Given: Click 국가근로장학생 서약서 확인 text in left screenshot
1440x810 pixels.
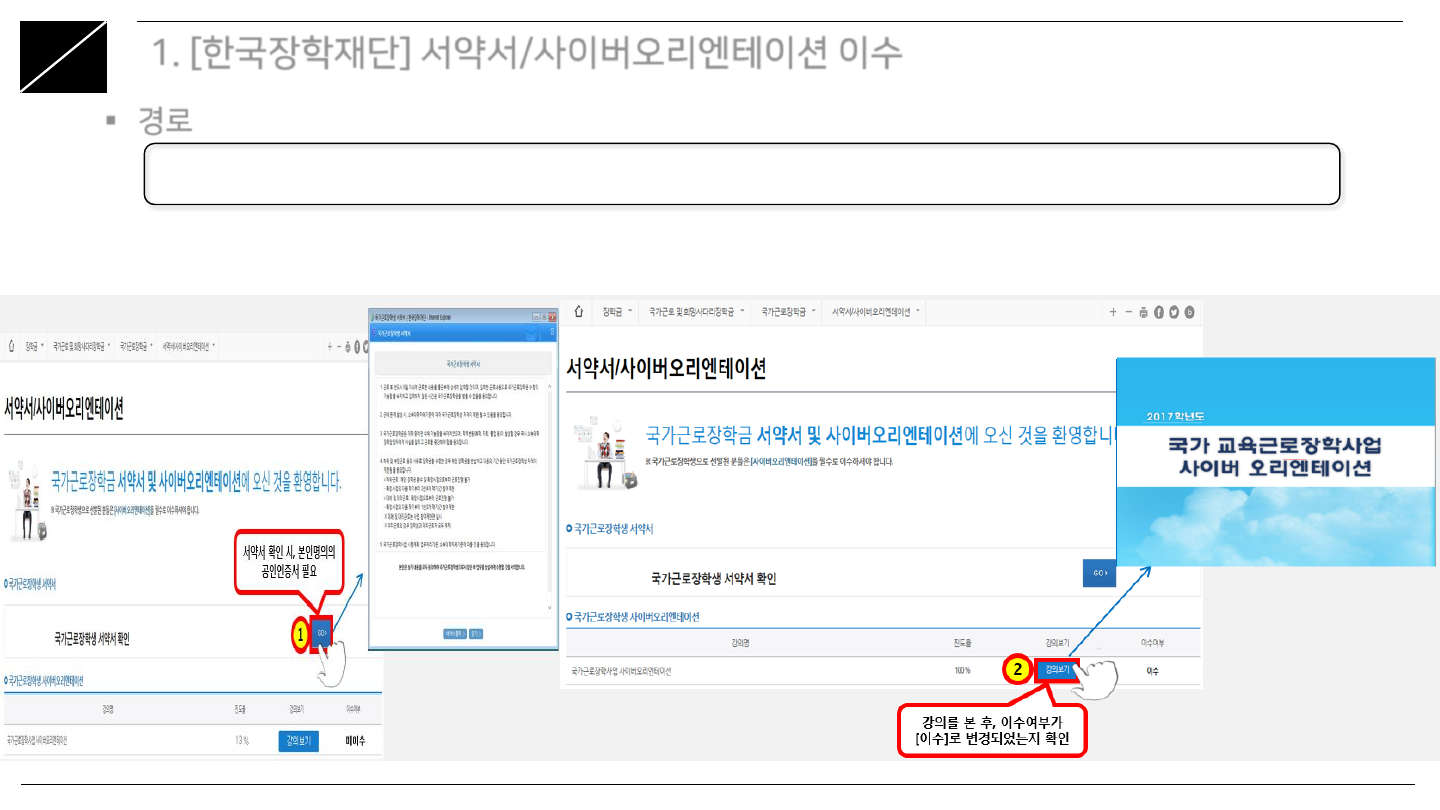Looking at the screenshot, I should tap(92, 639).
